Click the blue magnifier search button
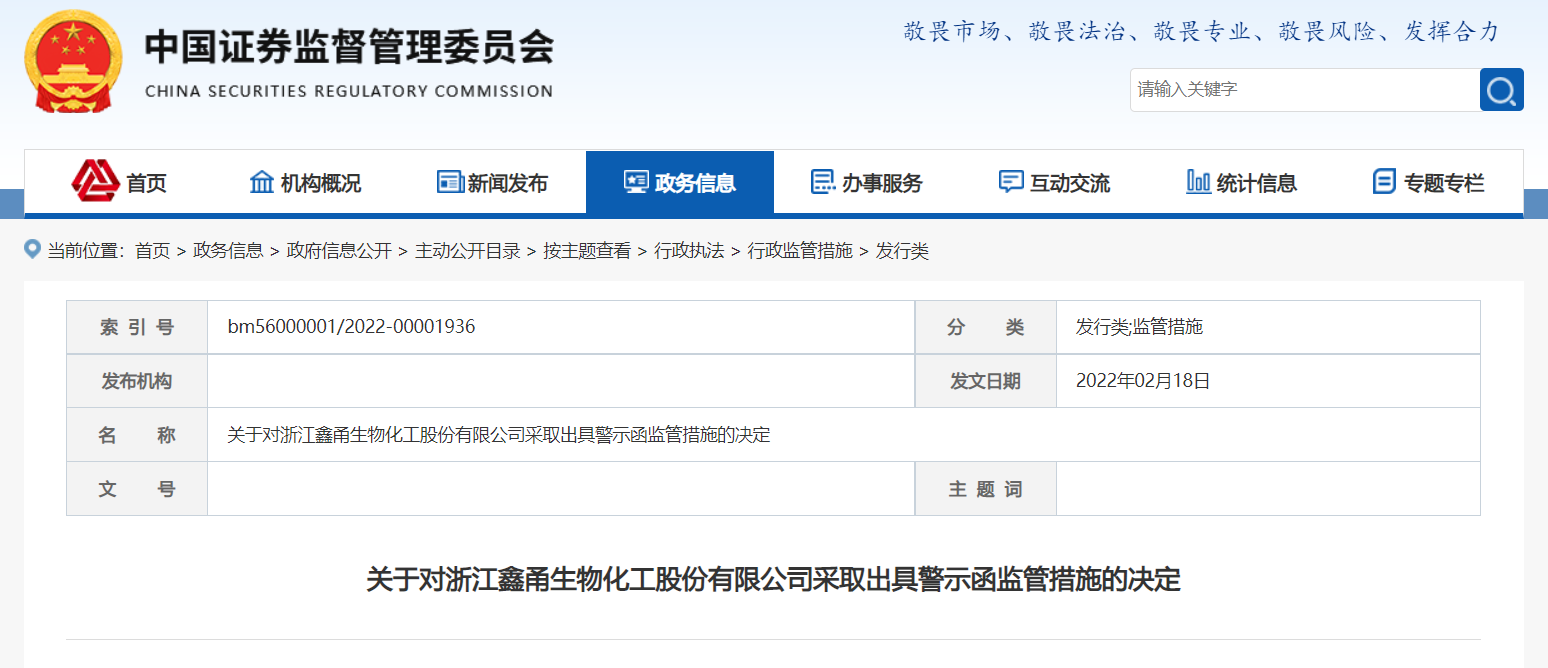Screen dimensions: 1548x668 pyautogui.click(x=1501, y=90)
